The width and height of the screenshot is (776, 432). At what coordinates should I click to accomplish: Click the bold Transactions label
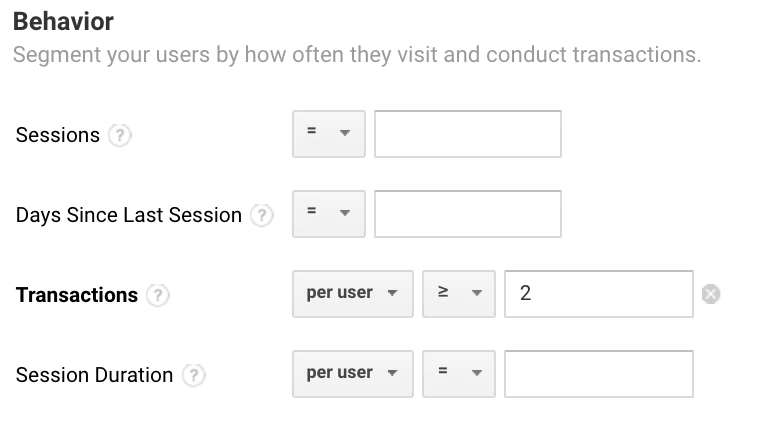pyautogui.click(x=77, y=295)
